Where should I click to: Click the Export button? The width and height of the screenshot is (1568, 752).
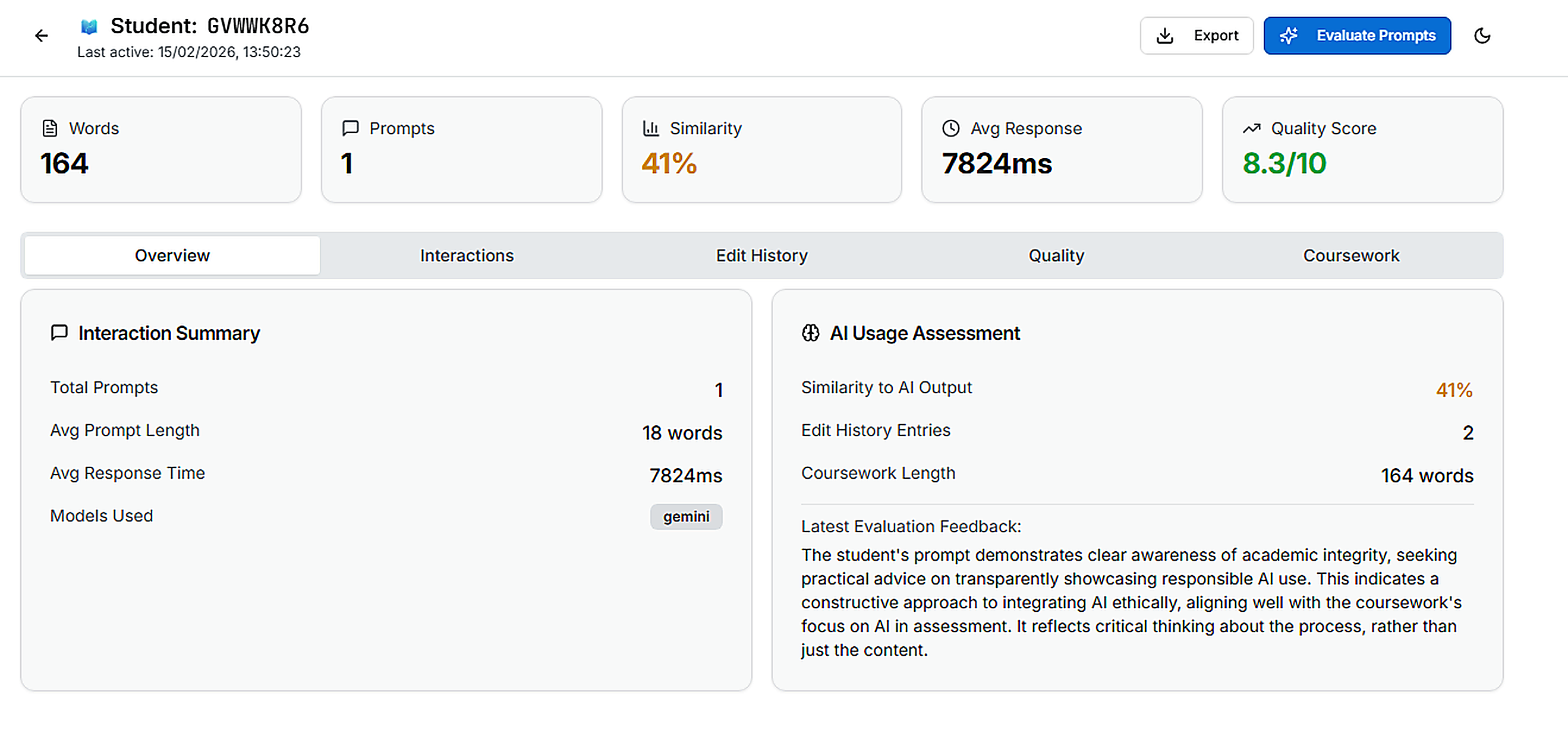(x=1196, y=36)
